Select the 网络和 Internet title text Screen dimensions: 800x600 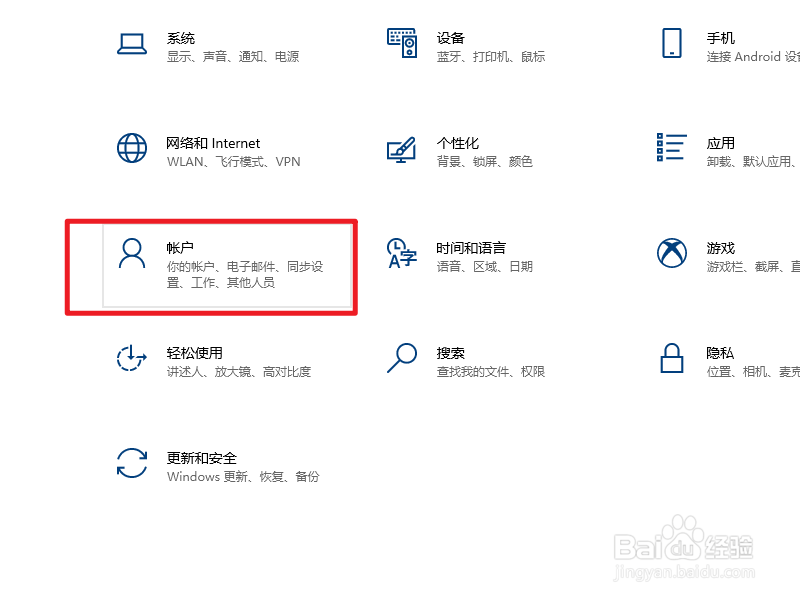tap(213, 143)
